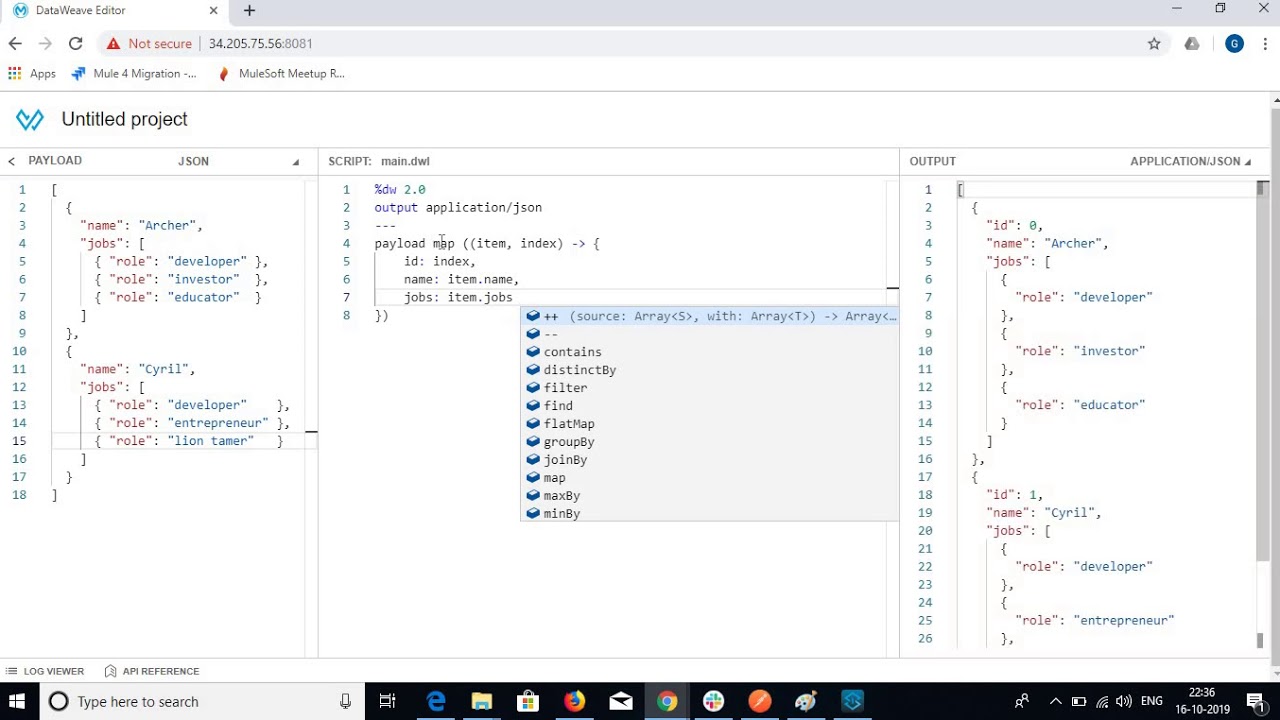Click the Untitled project title

click(124, 119)
